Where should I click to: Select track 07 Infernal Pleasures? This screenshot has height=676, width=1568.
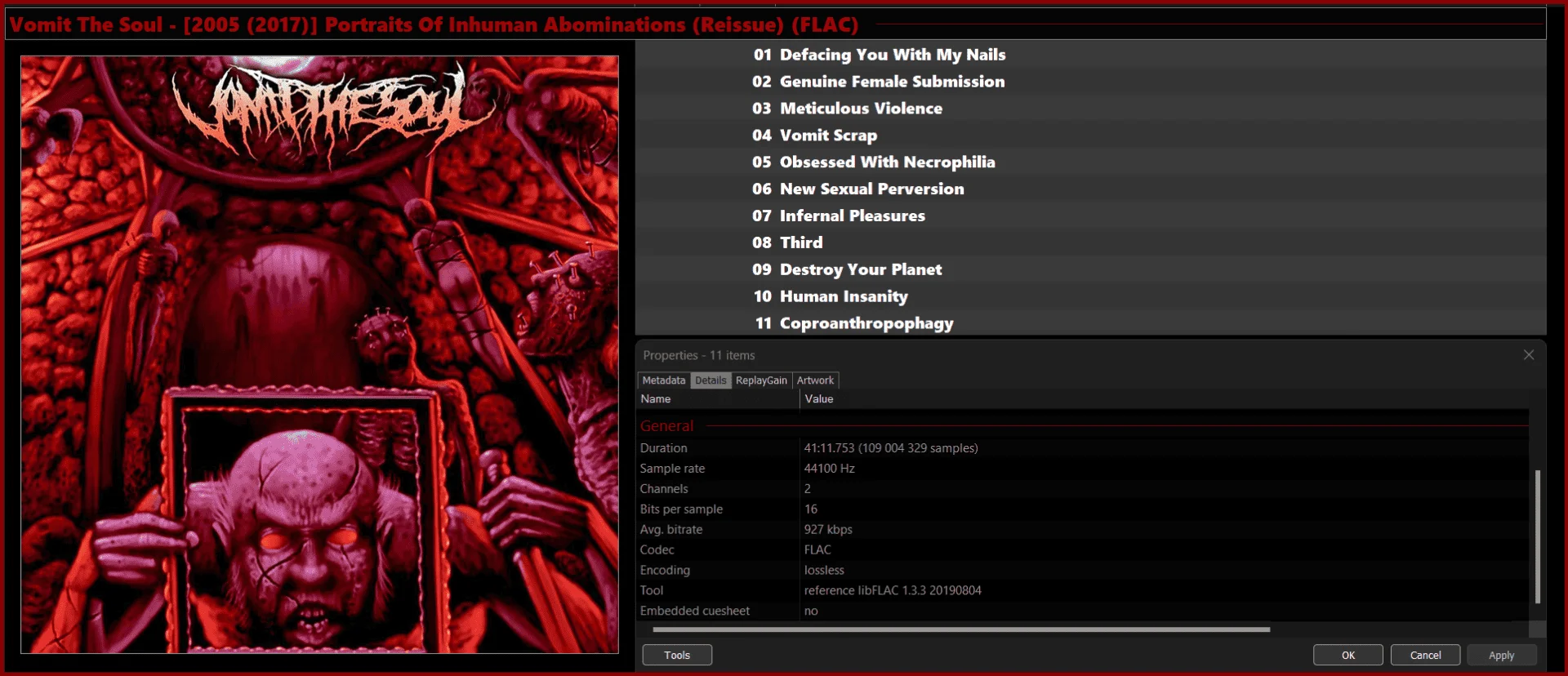point(1090,216)
